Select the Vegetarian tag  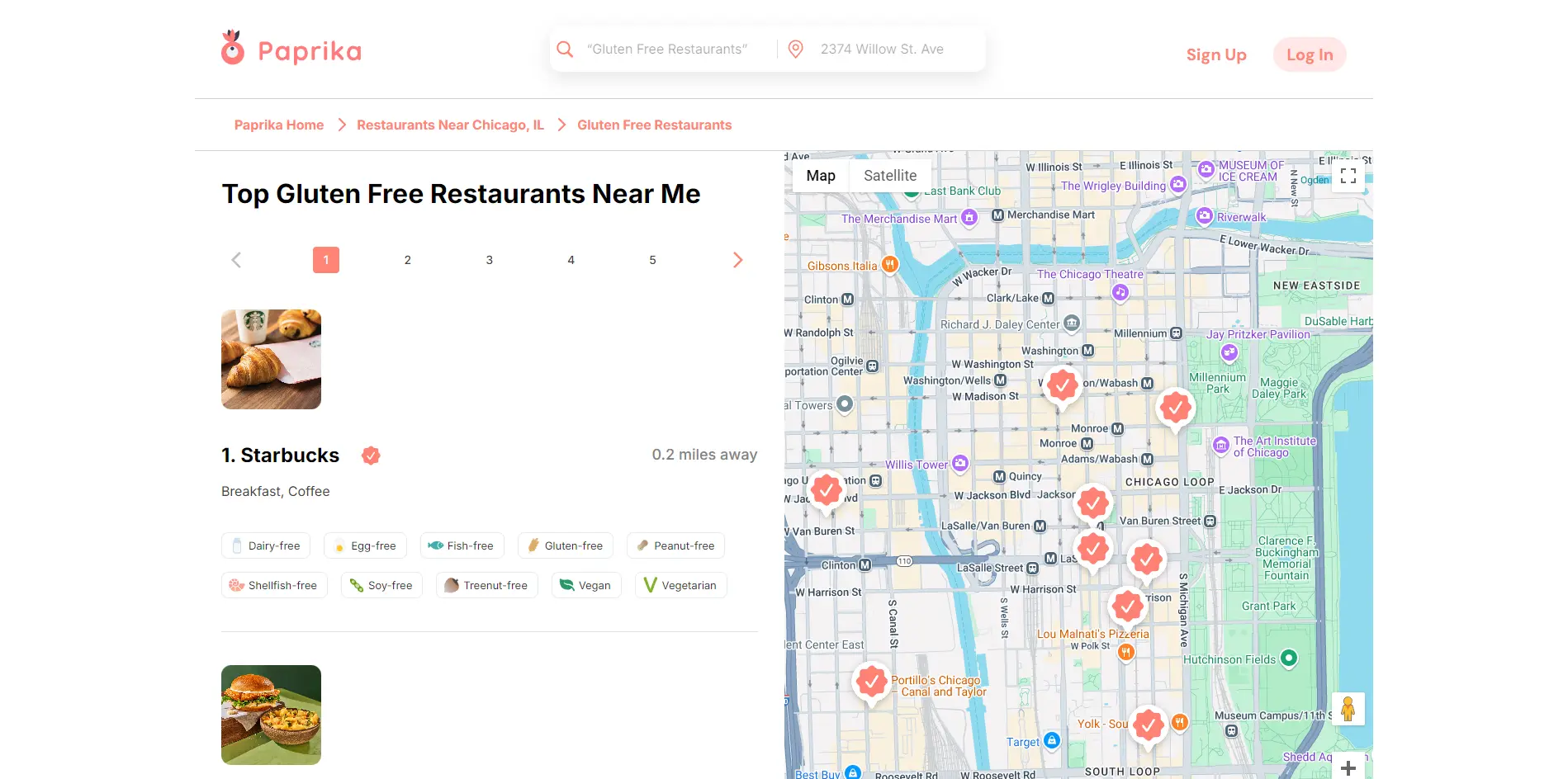pyautogui.click(x=680, y=585)
